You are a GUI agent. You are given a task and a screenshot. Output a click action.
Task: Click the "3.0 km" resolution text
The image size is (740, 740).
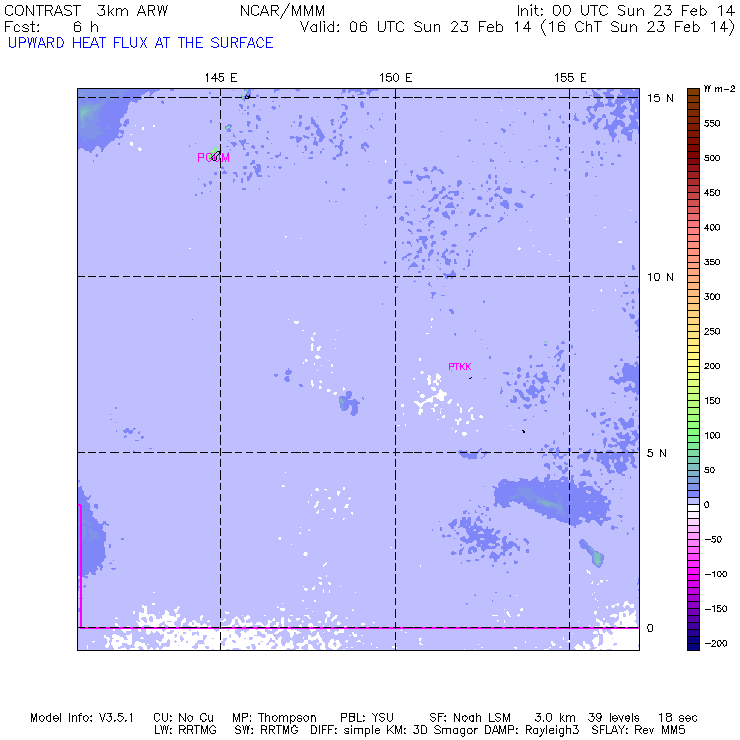pyautogui.click(x=555, y=718)
